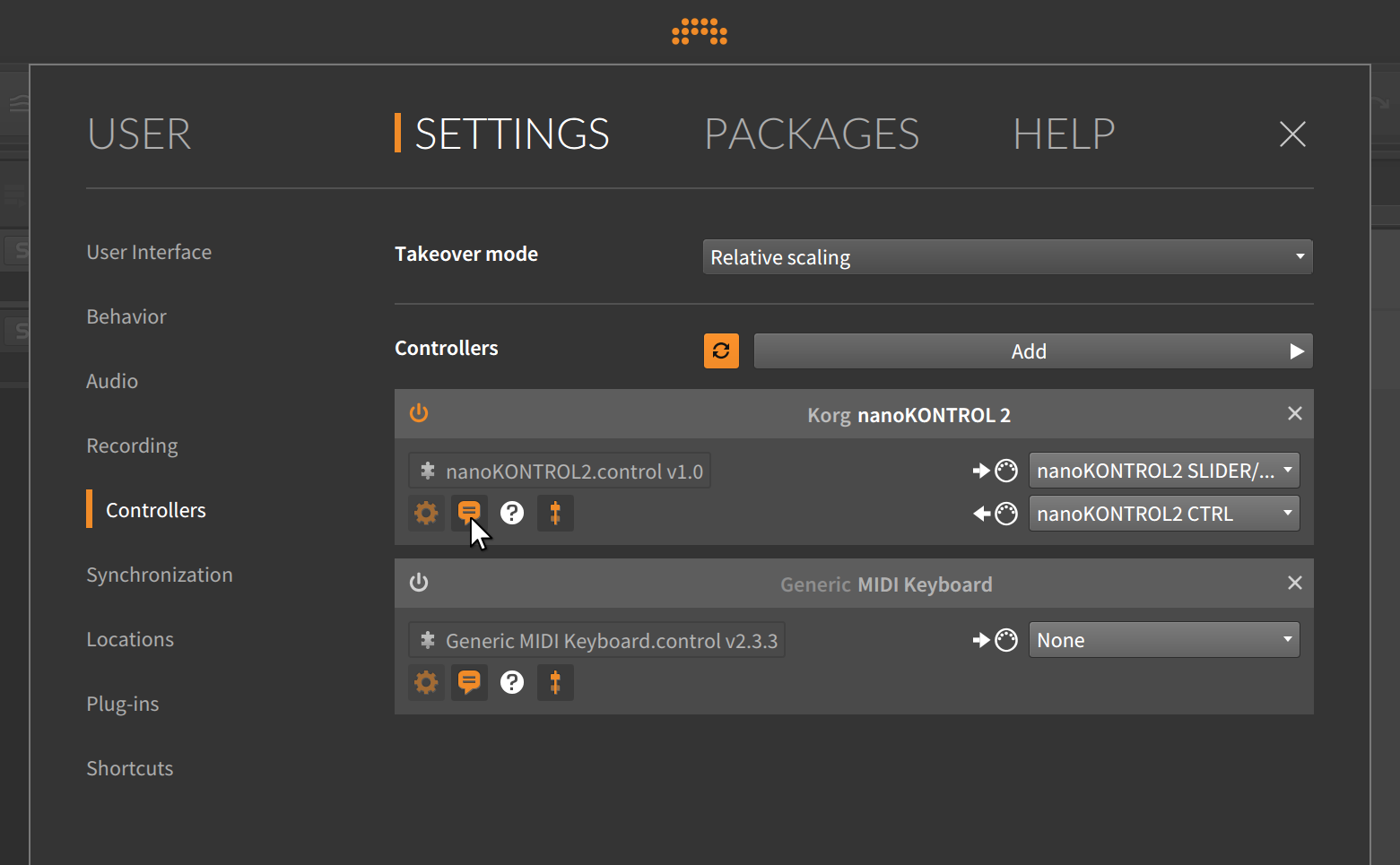Remove the Generic MIDI Keyboard controller
Screen dimensions: 1400x865
(1294, 582)
